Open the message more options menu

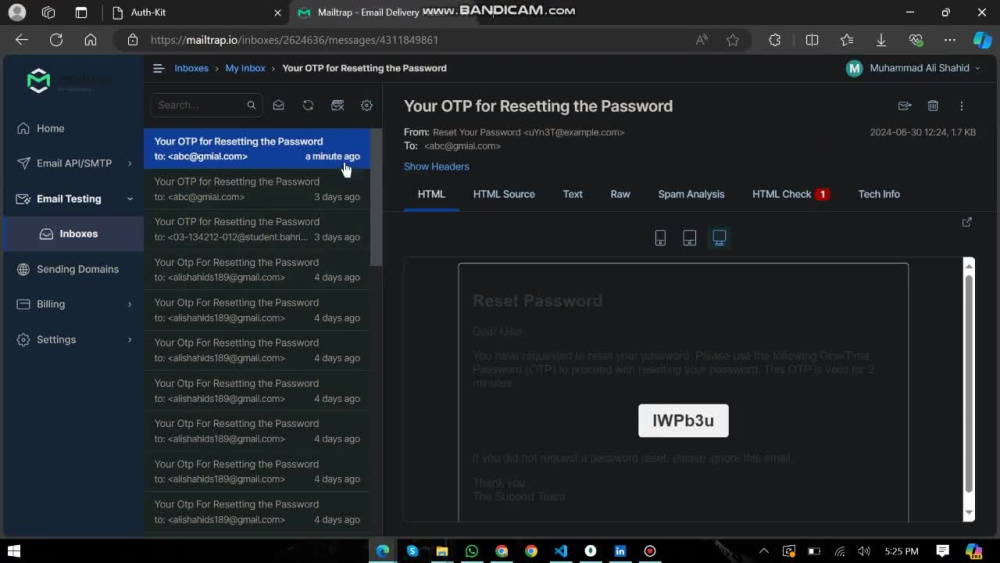[x=962, y=106]
